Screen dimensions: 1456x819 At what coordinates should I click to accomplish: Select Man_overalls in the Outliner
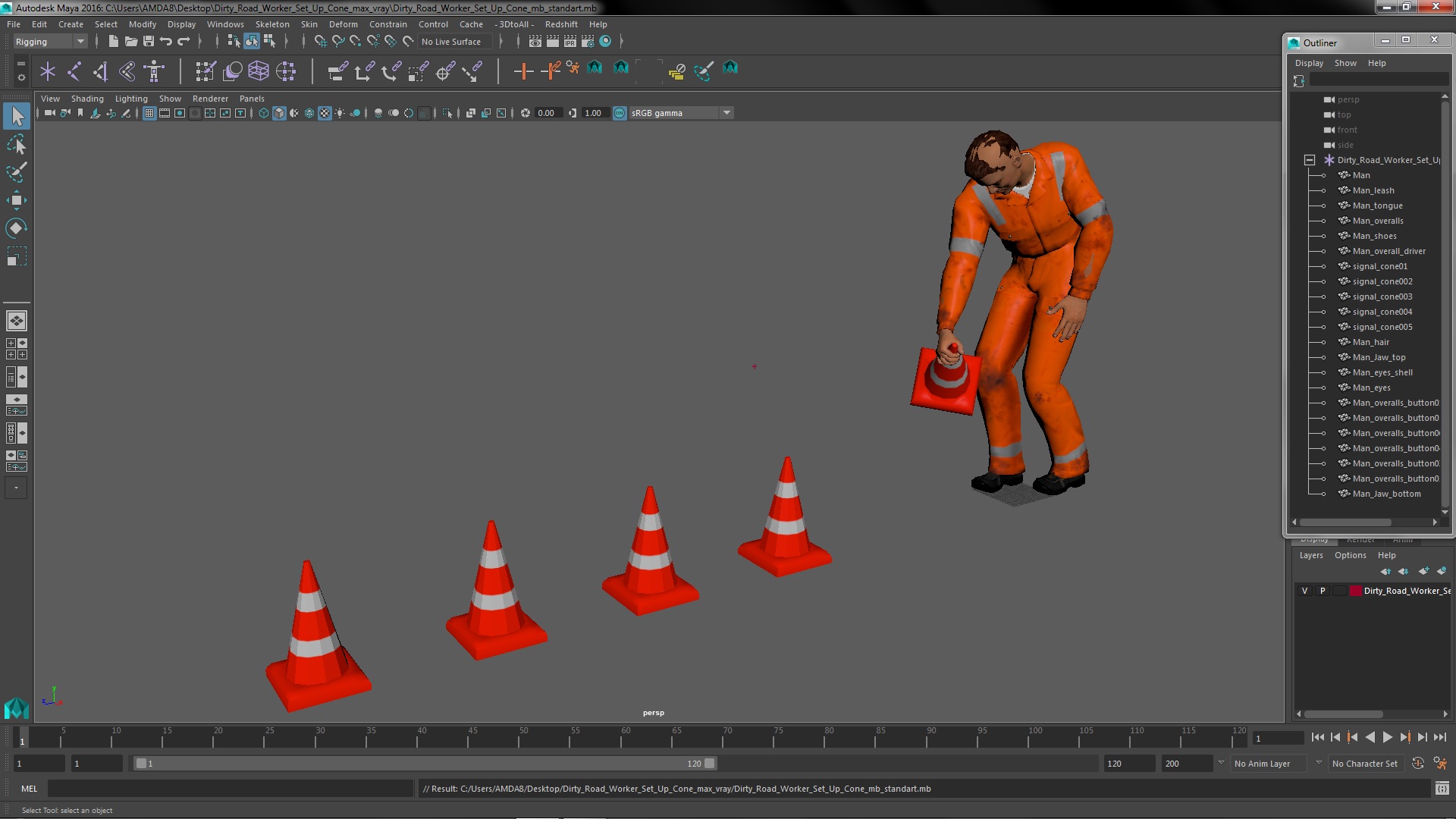coord(1377,221)
